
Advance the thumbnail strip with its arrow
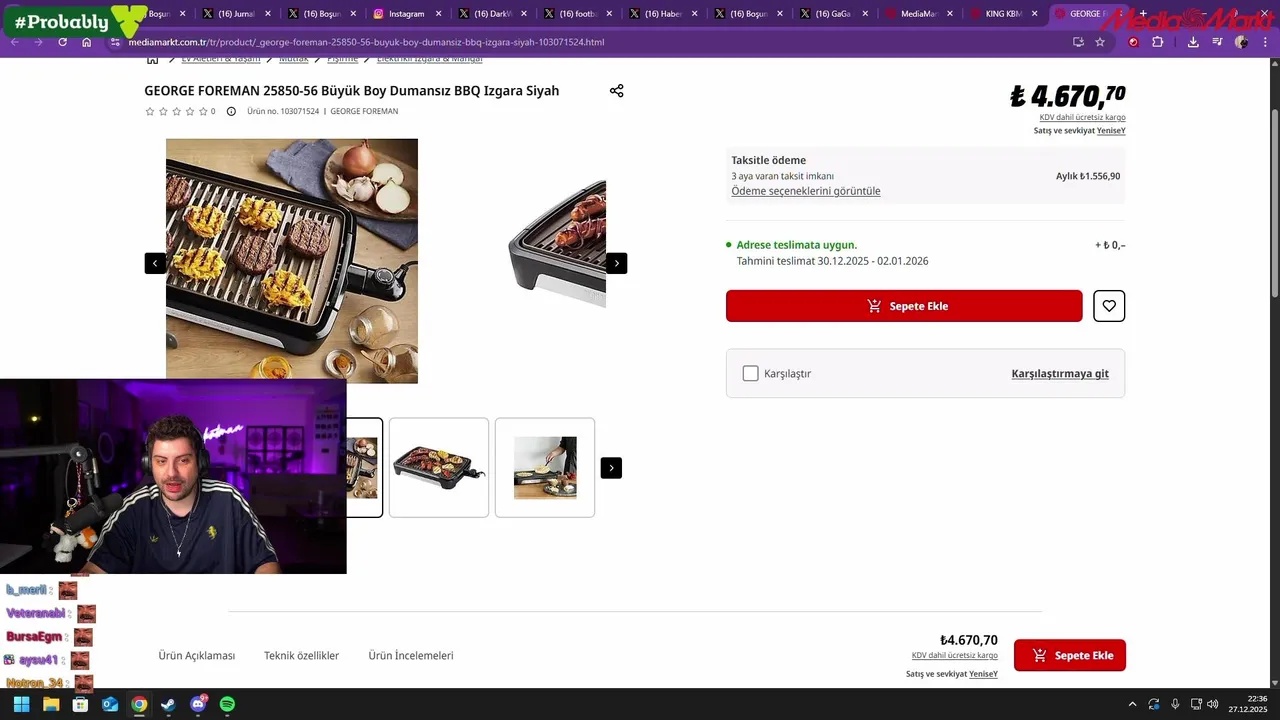point(611,468)
